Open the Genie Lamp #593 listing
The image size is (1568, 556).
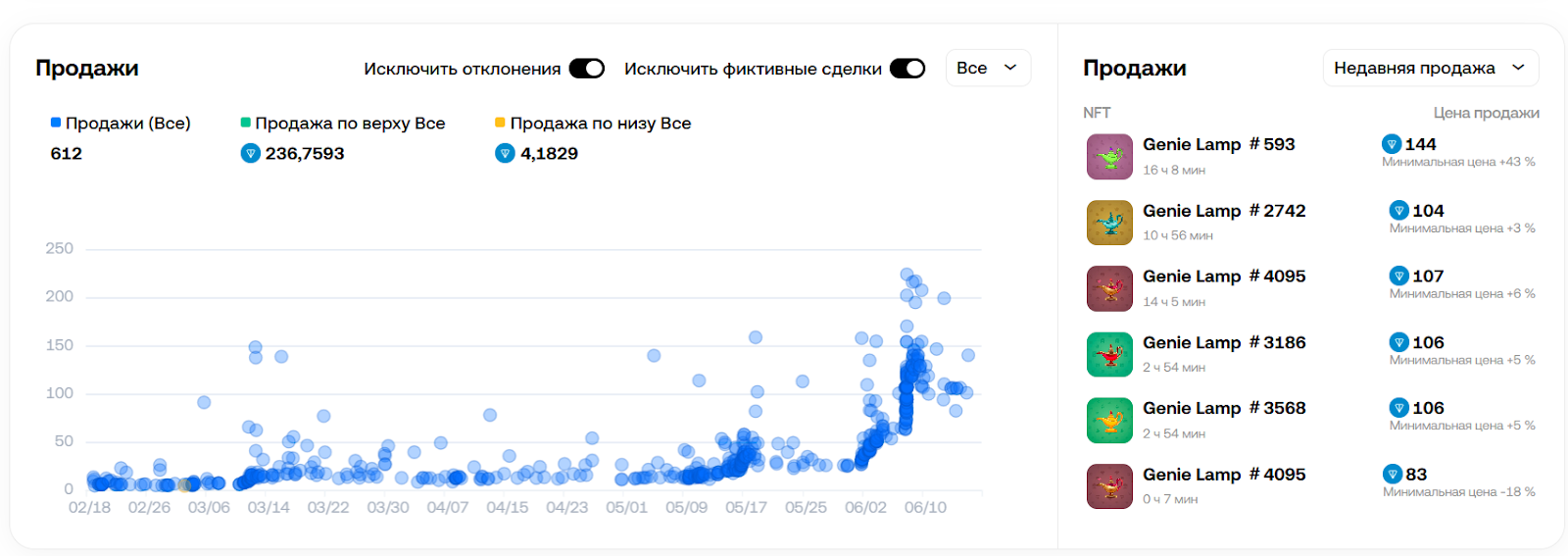click(1218, 144)
